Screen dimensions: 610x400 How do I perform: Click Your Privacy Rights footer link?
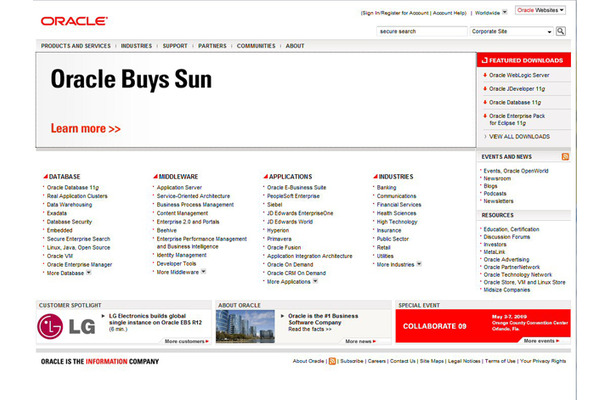pos(543,361)
